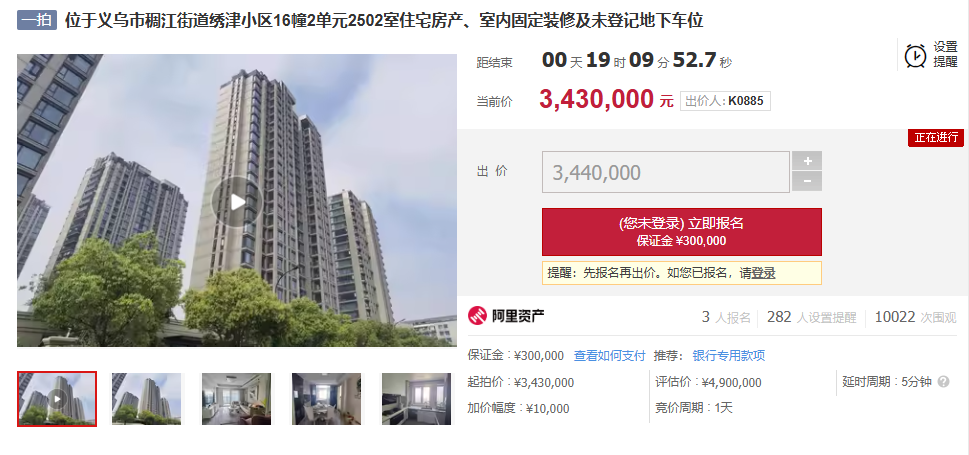Select the kitchen window thumbnail
The image size is (969, 455).
pyautogui.click(x=417, y=399)
